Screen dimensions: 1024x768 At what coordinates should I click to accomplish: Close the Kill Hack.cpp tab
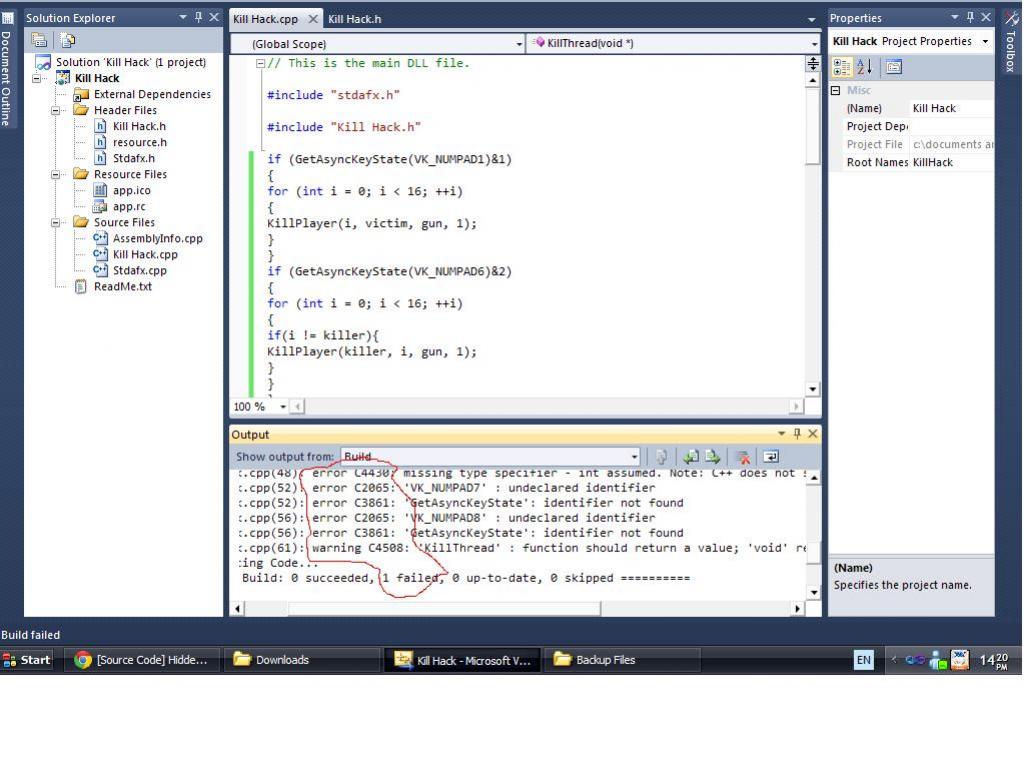[x=313, y=19]
